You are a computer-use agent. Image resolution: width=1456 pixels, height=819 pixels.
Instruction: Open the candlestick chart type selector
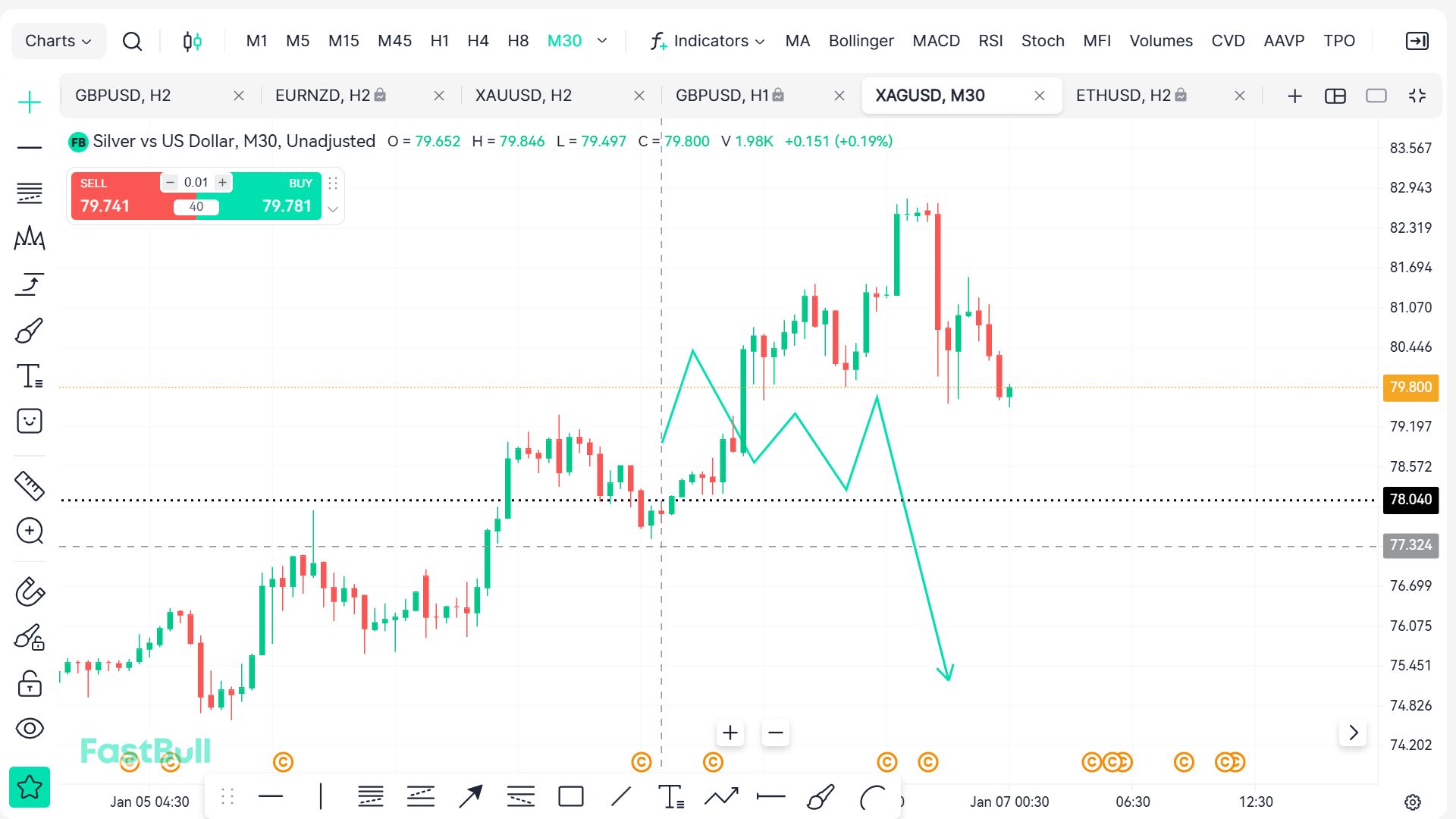pos(193,41)
